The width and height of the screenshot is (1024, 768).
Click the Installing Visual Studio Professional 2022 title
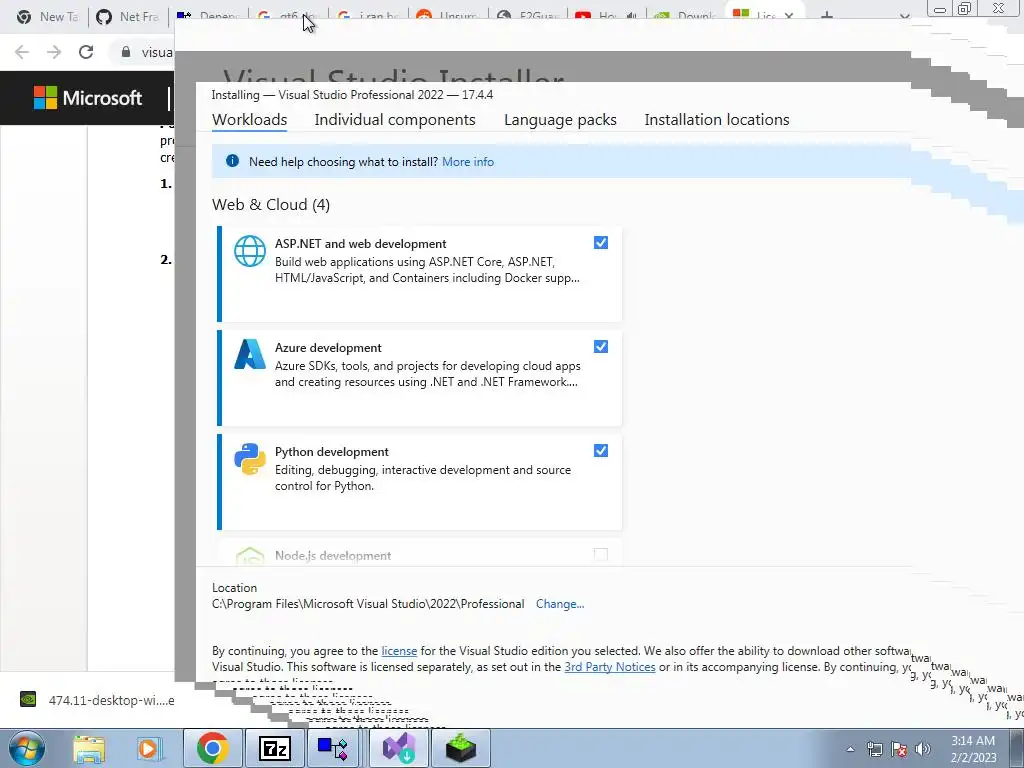(353, 95)
